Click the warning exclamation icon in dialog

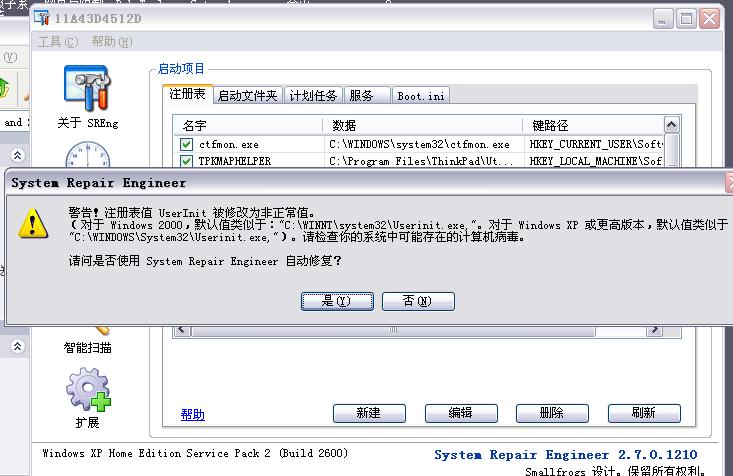point(33,224)
